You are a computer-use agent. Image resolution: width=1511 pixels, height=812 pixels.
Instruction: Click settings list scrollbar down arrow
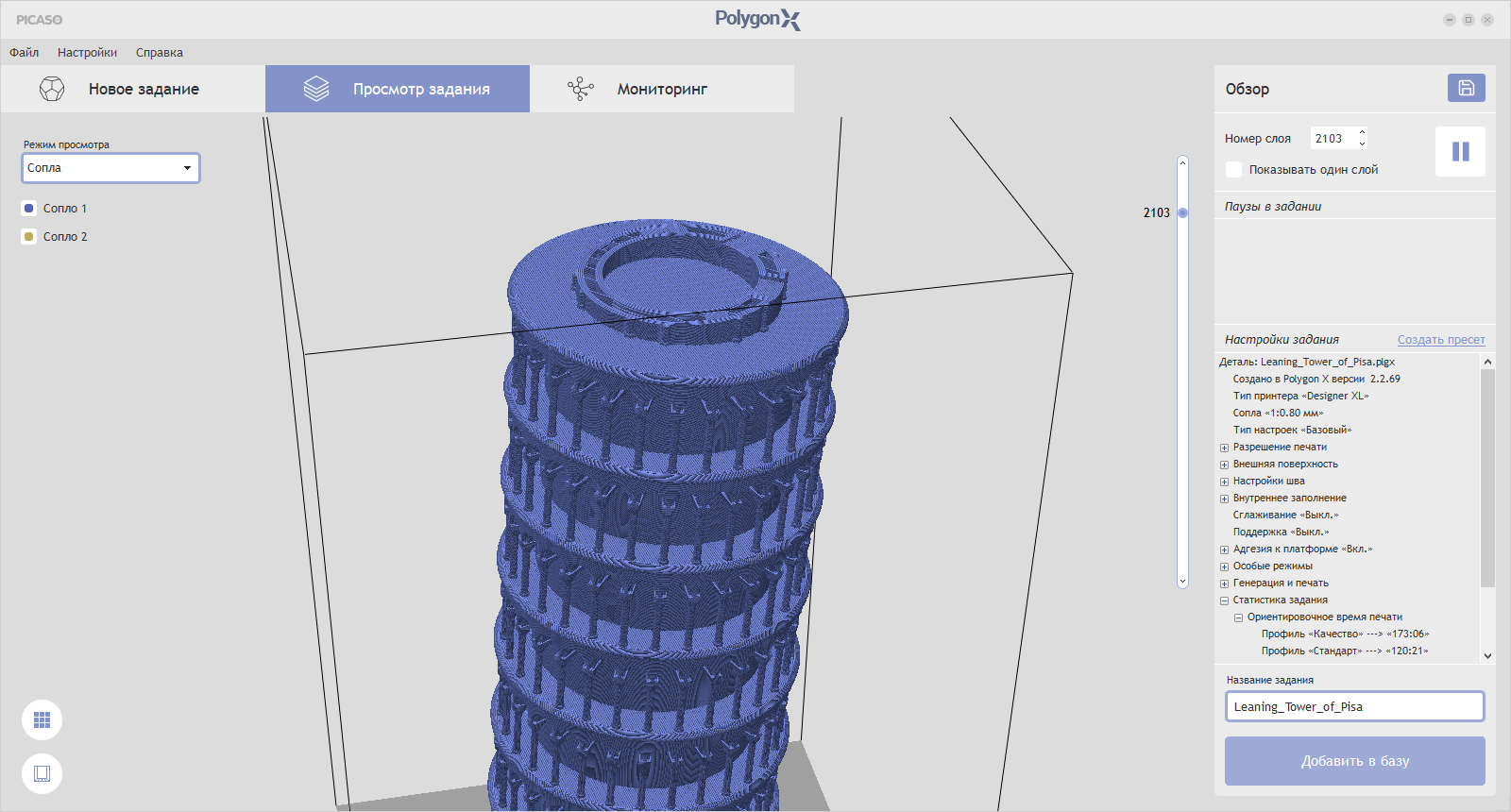1487,655
